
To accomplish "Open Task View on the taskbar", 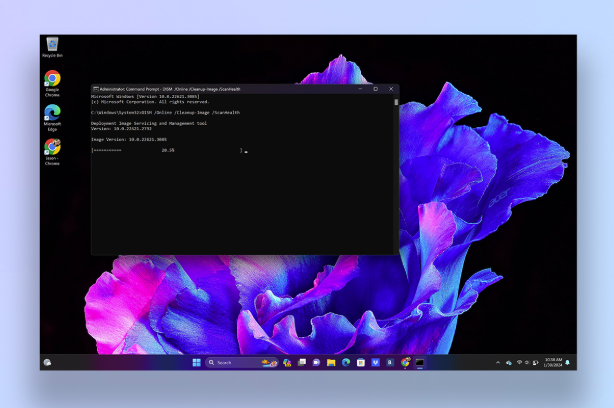I will (x=301, y=362).
